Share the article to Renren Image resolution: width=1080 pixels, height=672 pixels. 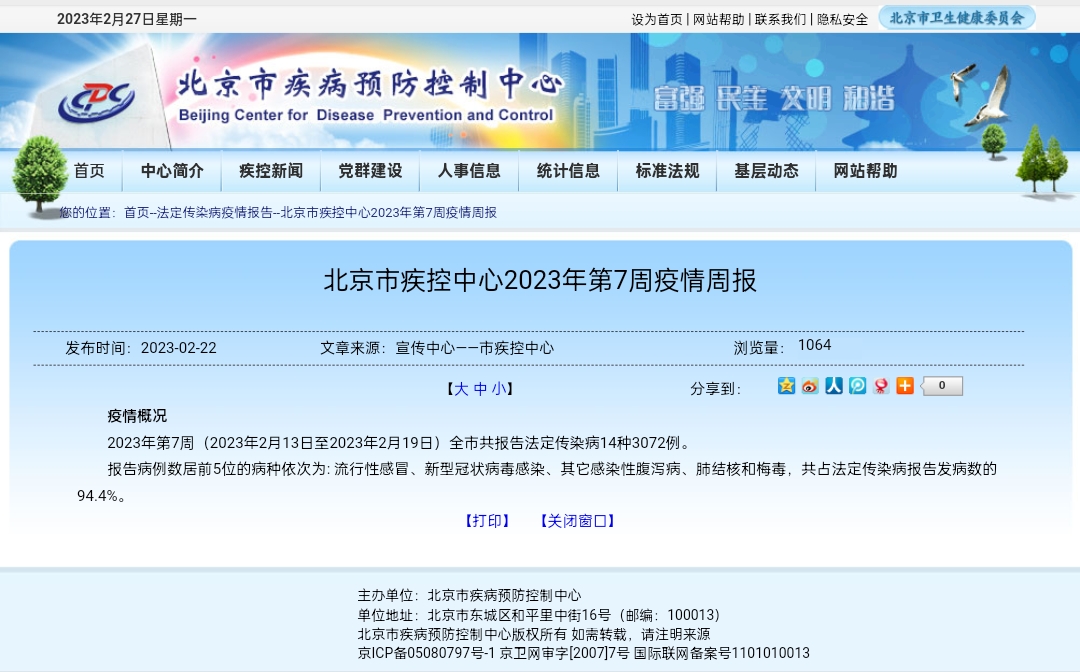pos(834,386)
